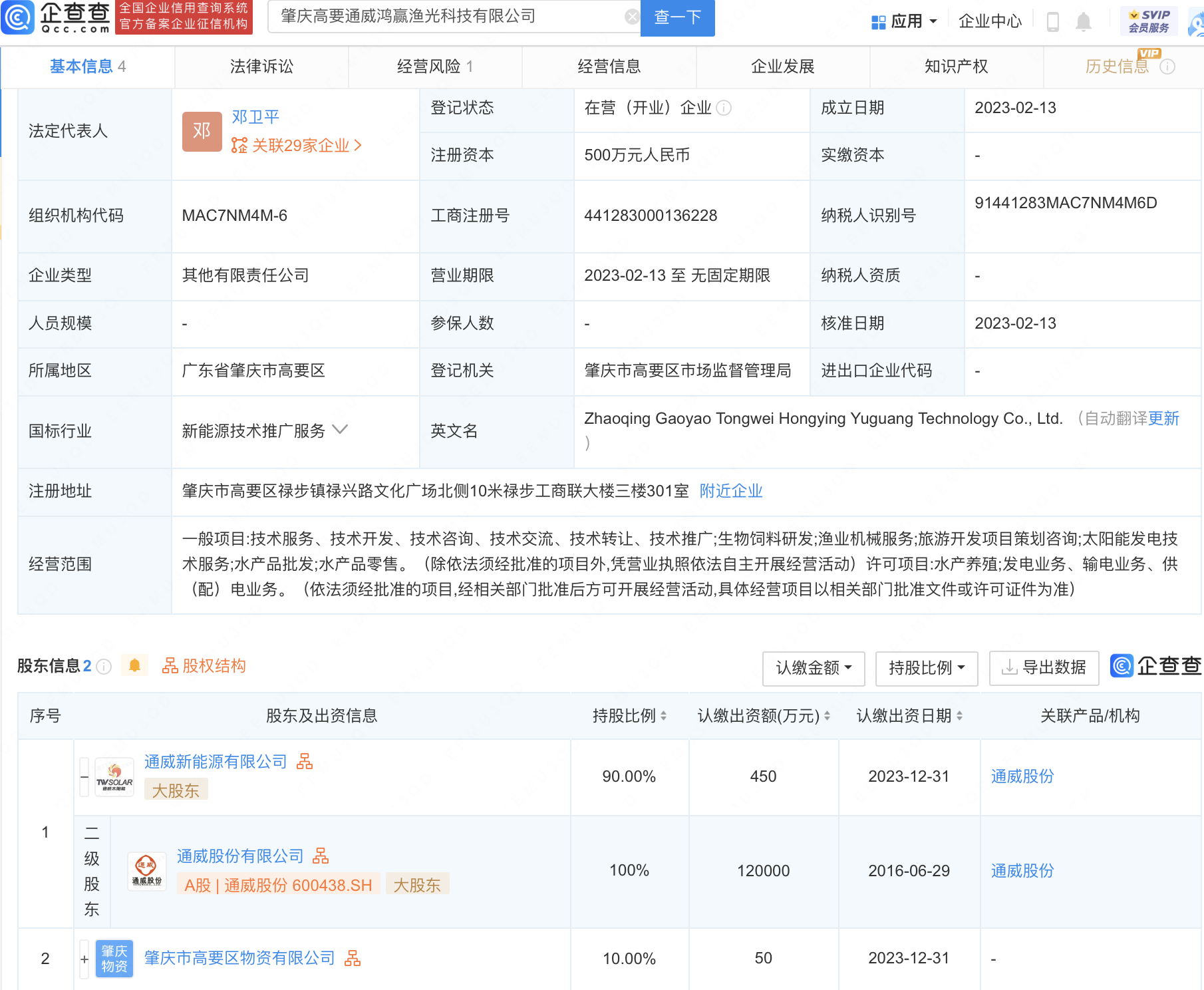Expand shareholder row 2 with plus toggle
The image size is (1204, 990).
tap(84, 959)
